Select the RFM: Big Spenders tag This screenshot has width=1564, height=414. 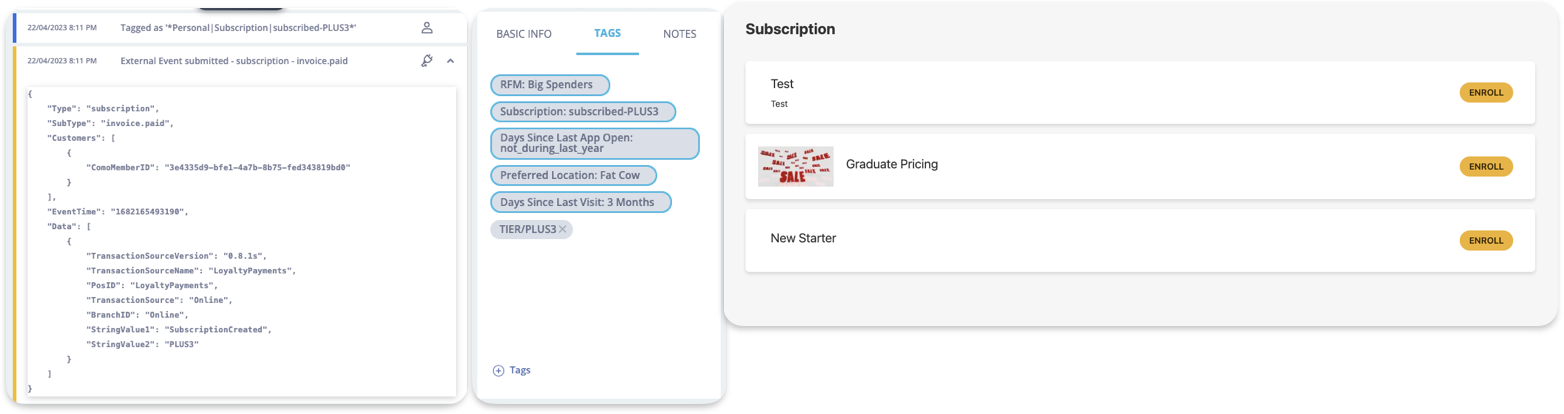tap(549, 85)
